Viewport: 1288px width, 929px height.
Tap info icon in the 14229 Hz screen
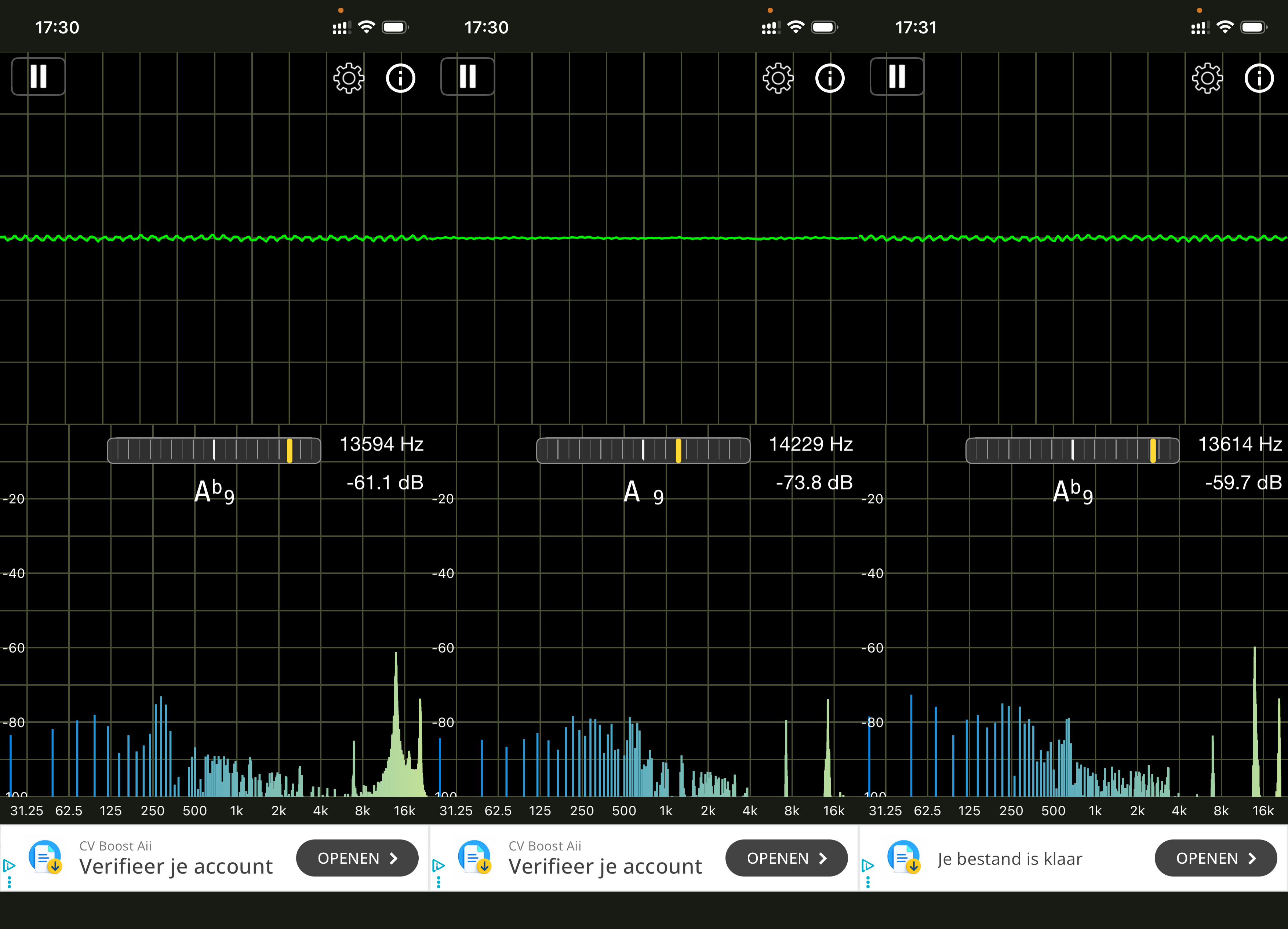(830, 78)
